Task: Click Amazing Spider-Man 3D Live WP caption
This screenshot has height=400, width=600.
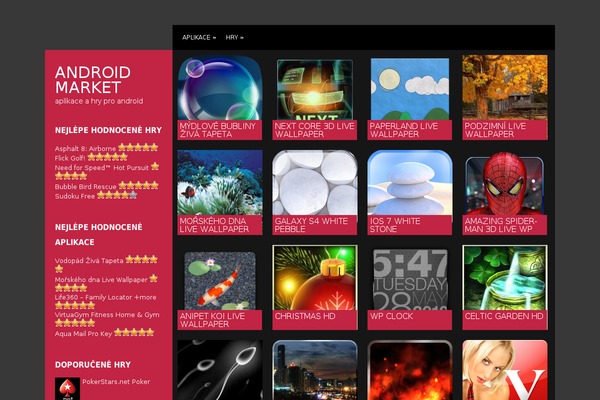Action: click(505, 225)
